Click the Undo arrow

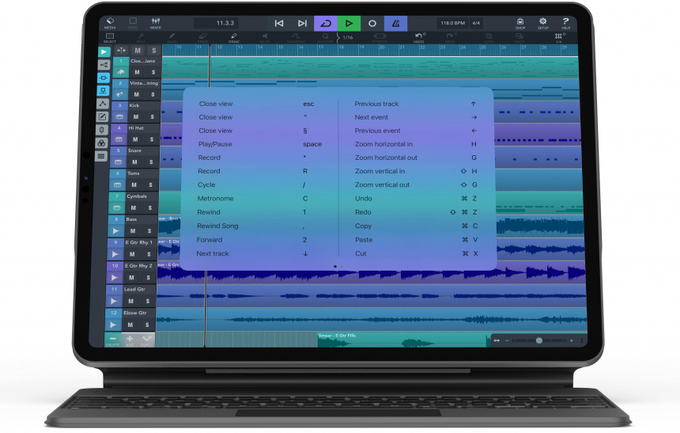pos(419,38)
